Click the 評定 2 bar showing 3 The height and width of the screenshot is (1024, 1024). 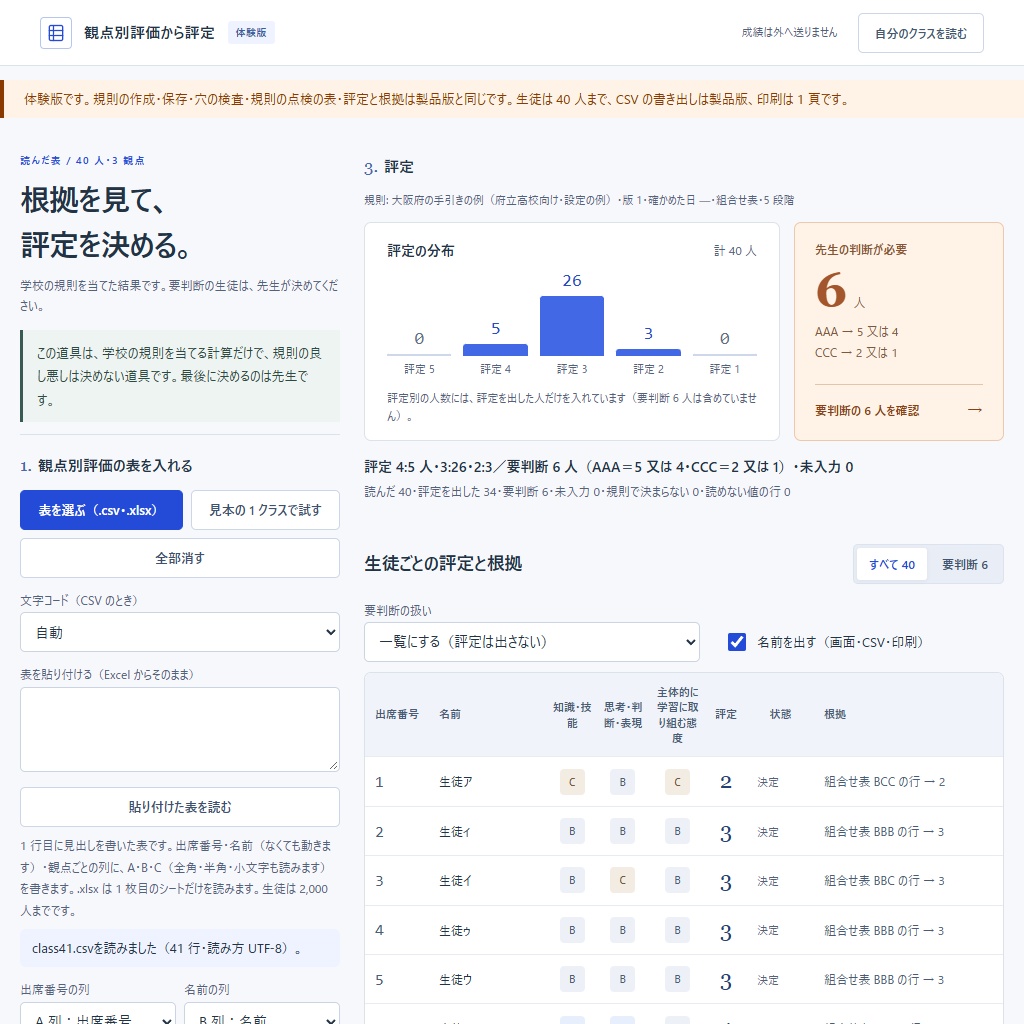pos(648,353)
